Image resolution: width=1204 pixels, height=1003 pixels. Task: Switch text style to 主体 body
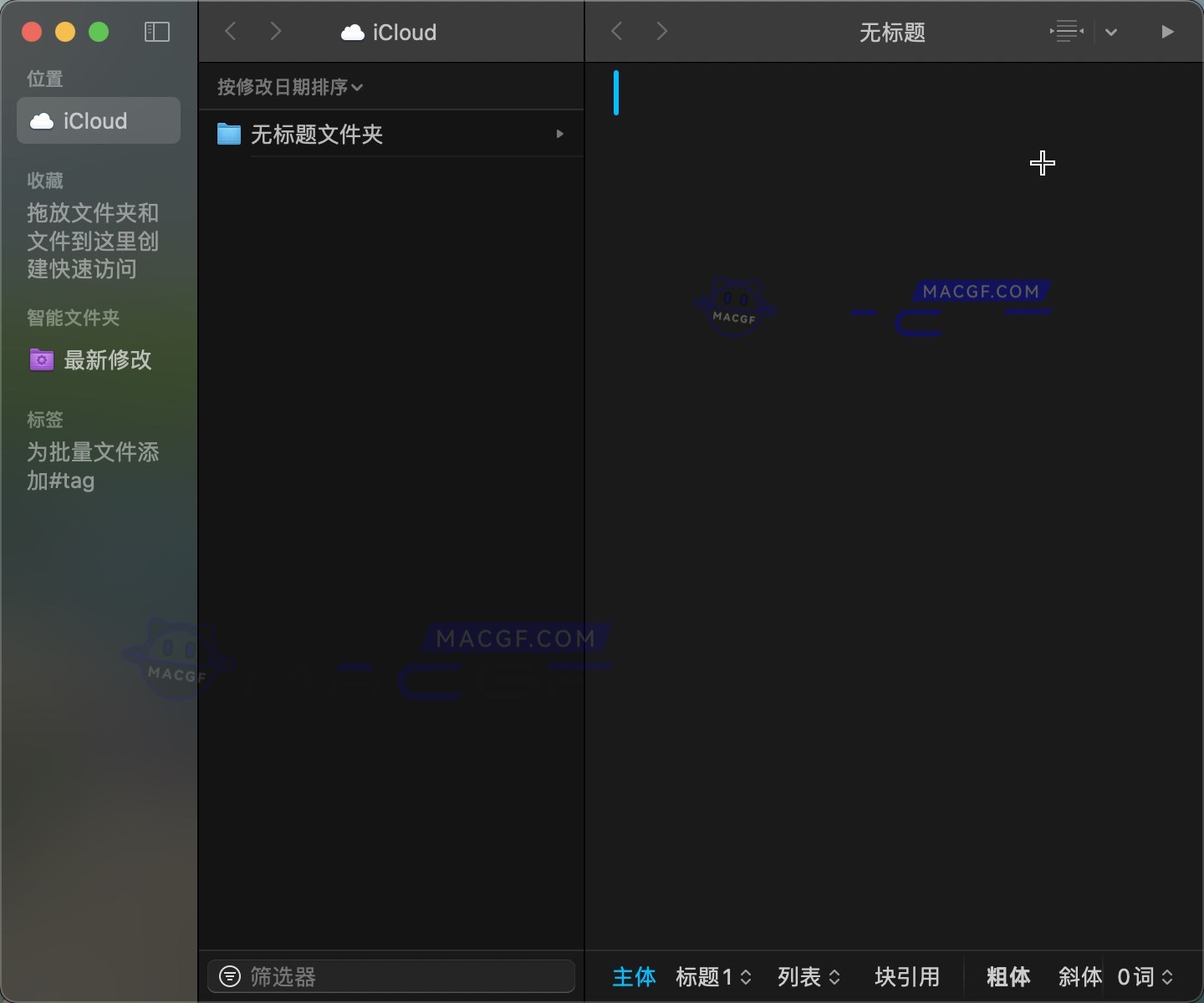(x=634, y=976)
